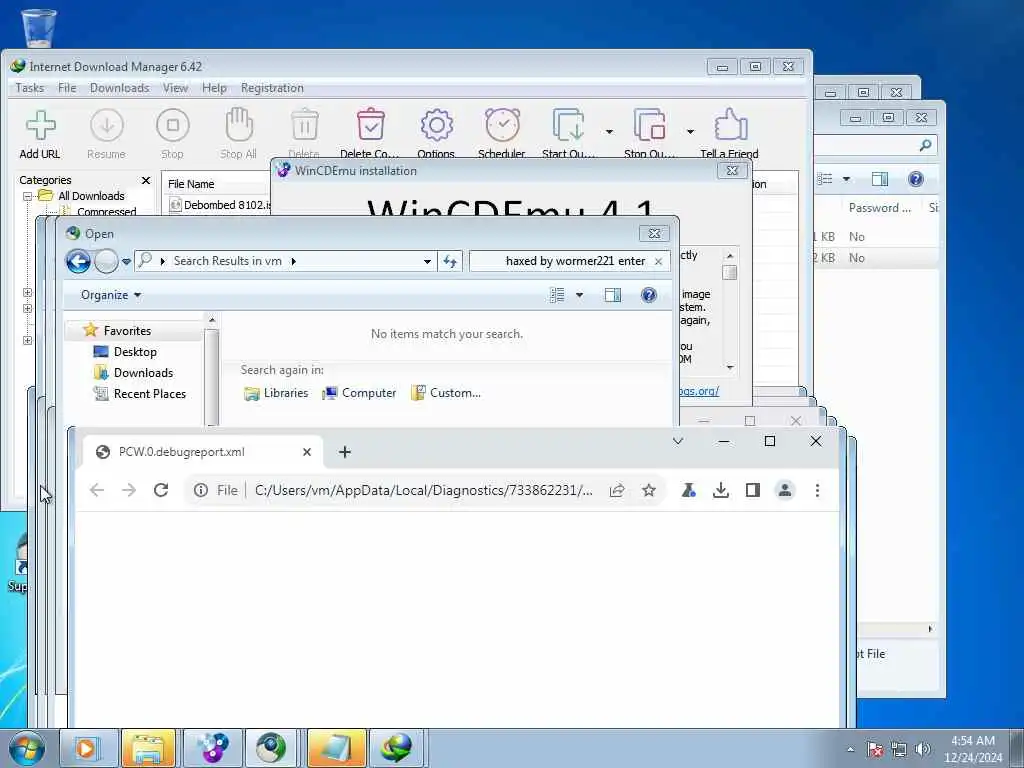This screenshot has height=768, width=1024.
Task: Click the Chrome reload button
Action: coord(161,490)
